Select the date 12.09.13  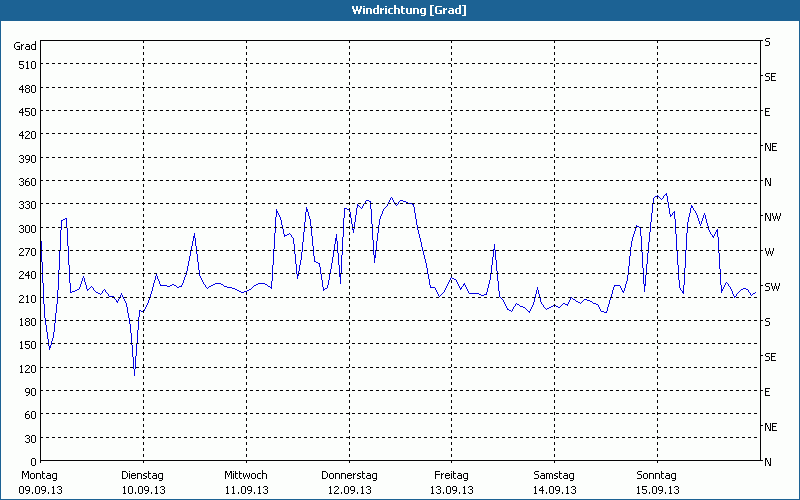pyautogui.click(x=349, y=490)
